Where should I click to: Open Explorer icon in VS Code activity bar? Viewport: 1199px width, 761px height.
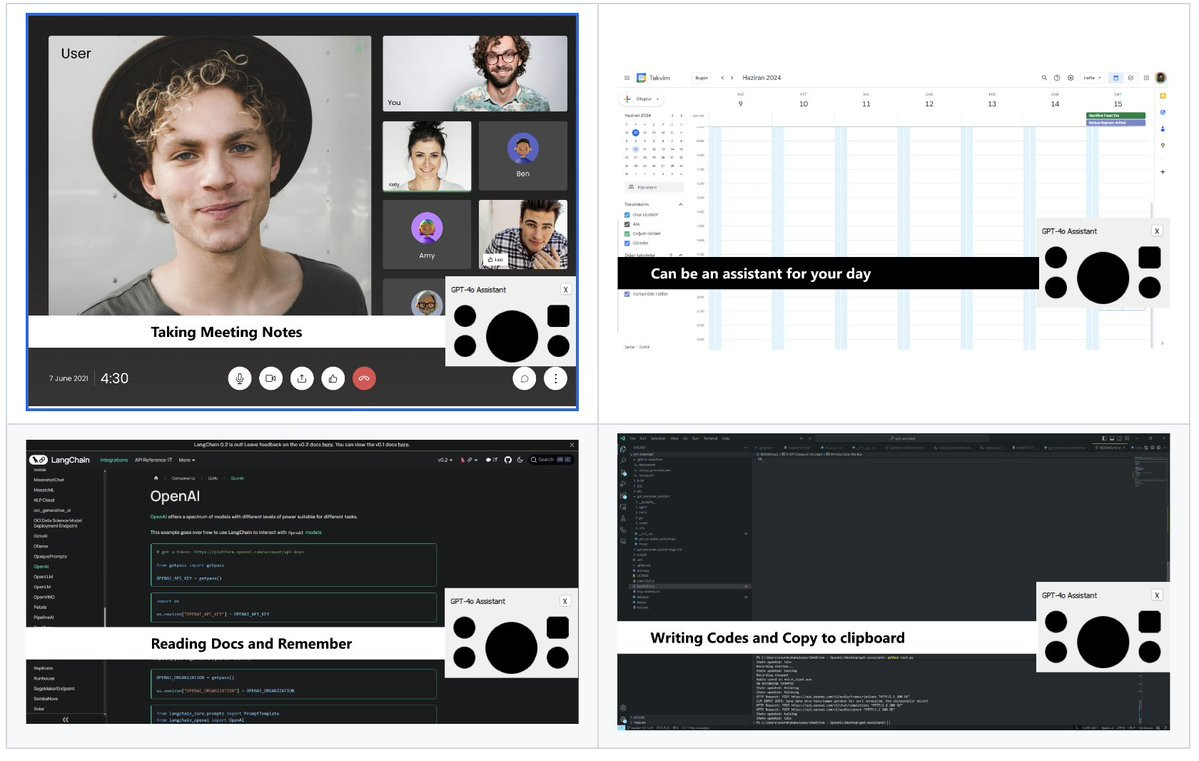622,449
